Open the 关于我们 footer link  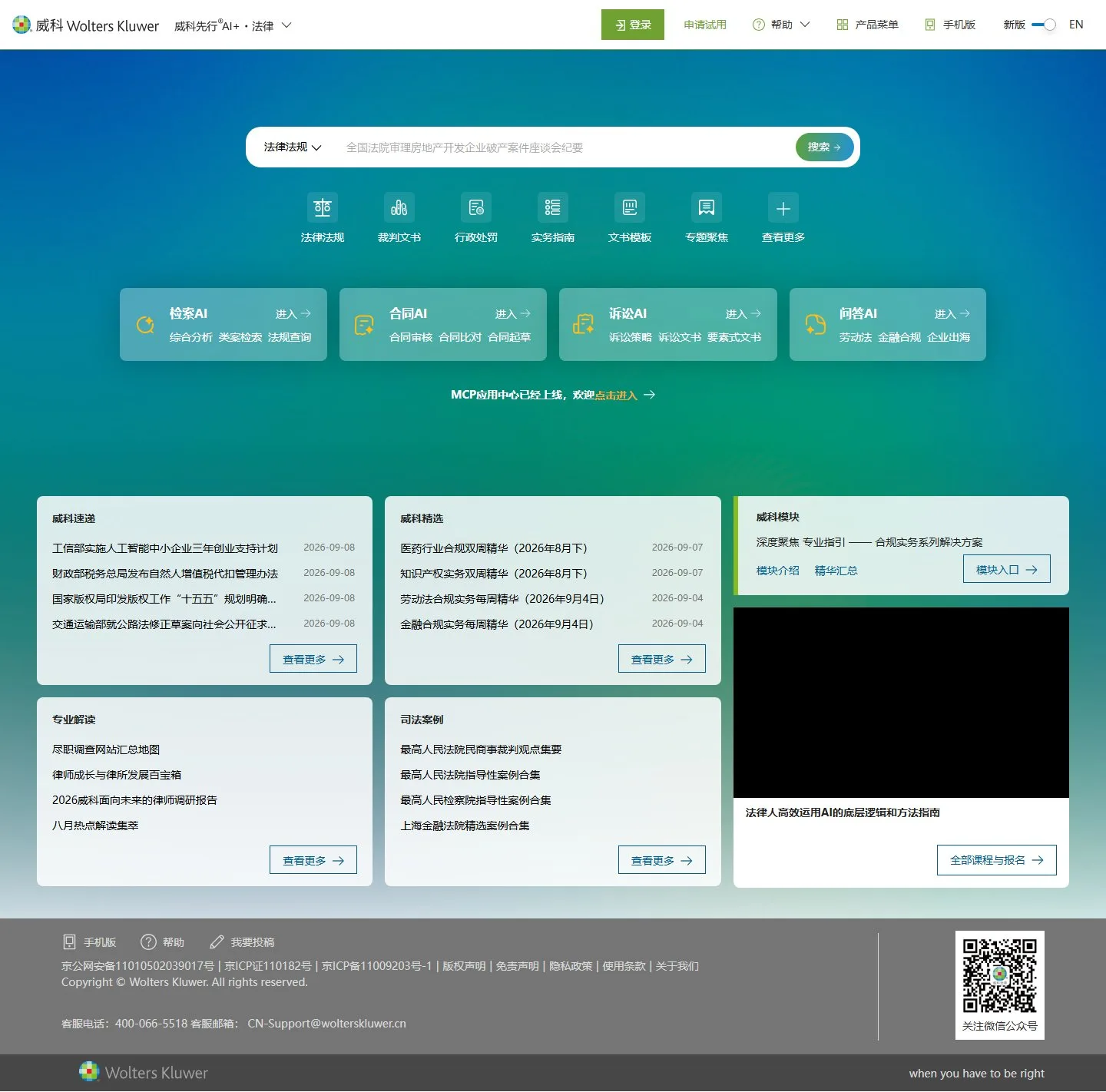(x=677, y=966)
